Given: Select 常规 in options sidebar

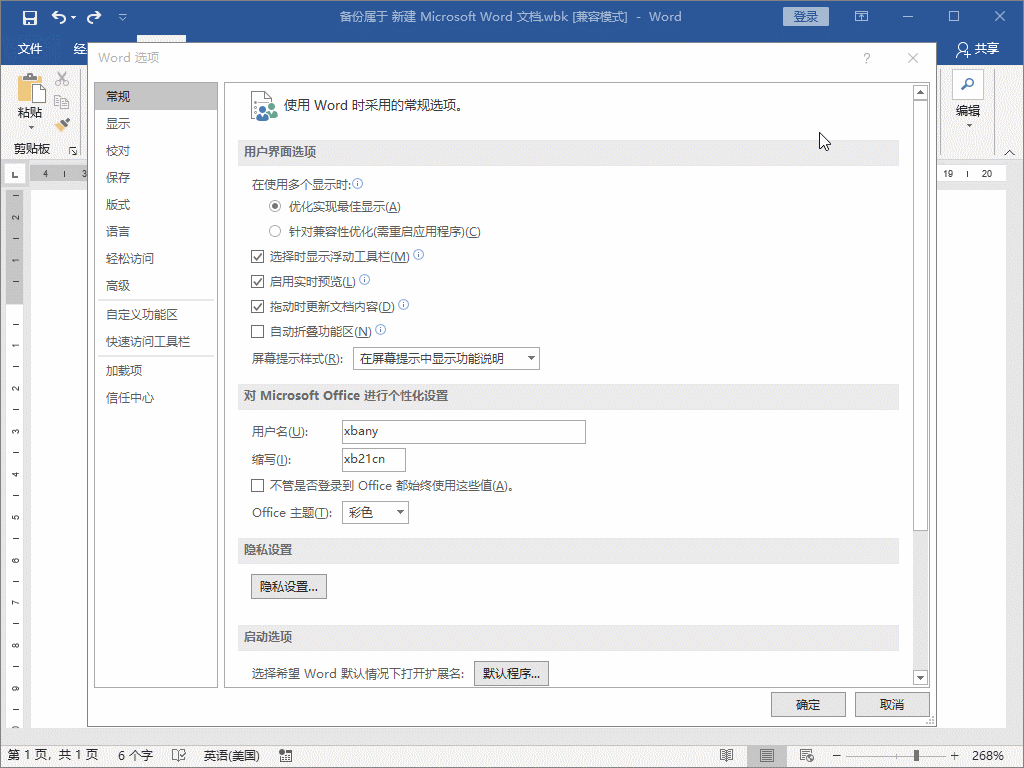Looking at the screenshot, I should pos(156,97).
